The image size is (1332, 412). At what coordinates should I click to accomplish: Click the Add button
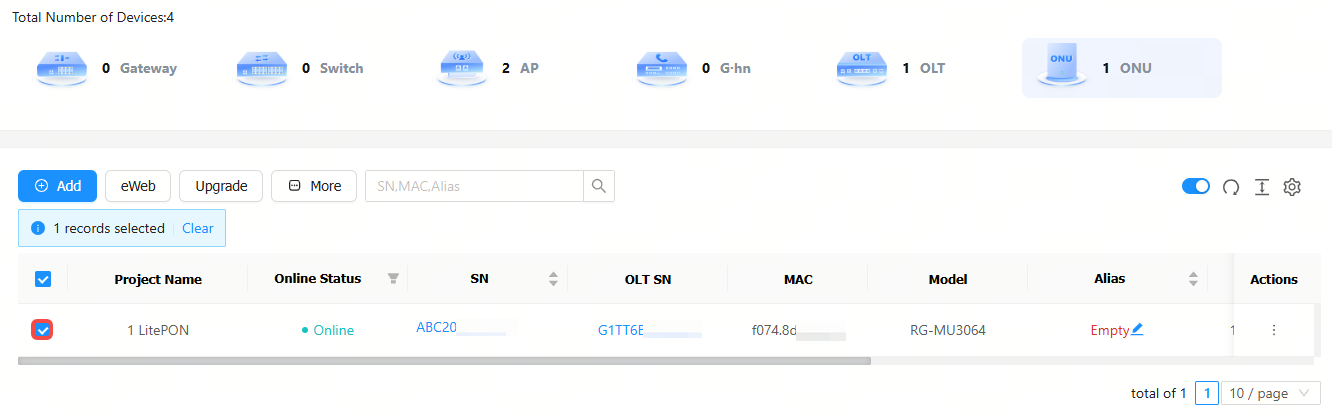(58, 186)
